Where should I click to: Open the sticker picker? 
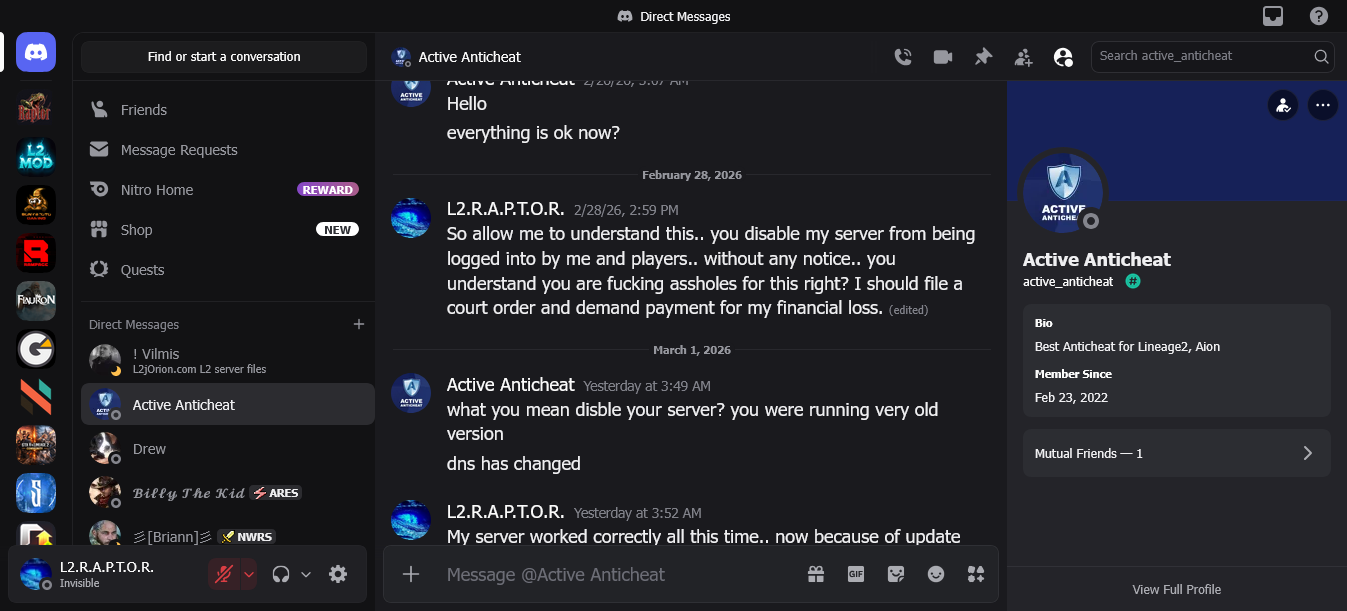[896, 574]
